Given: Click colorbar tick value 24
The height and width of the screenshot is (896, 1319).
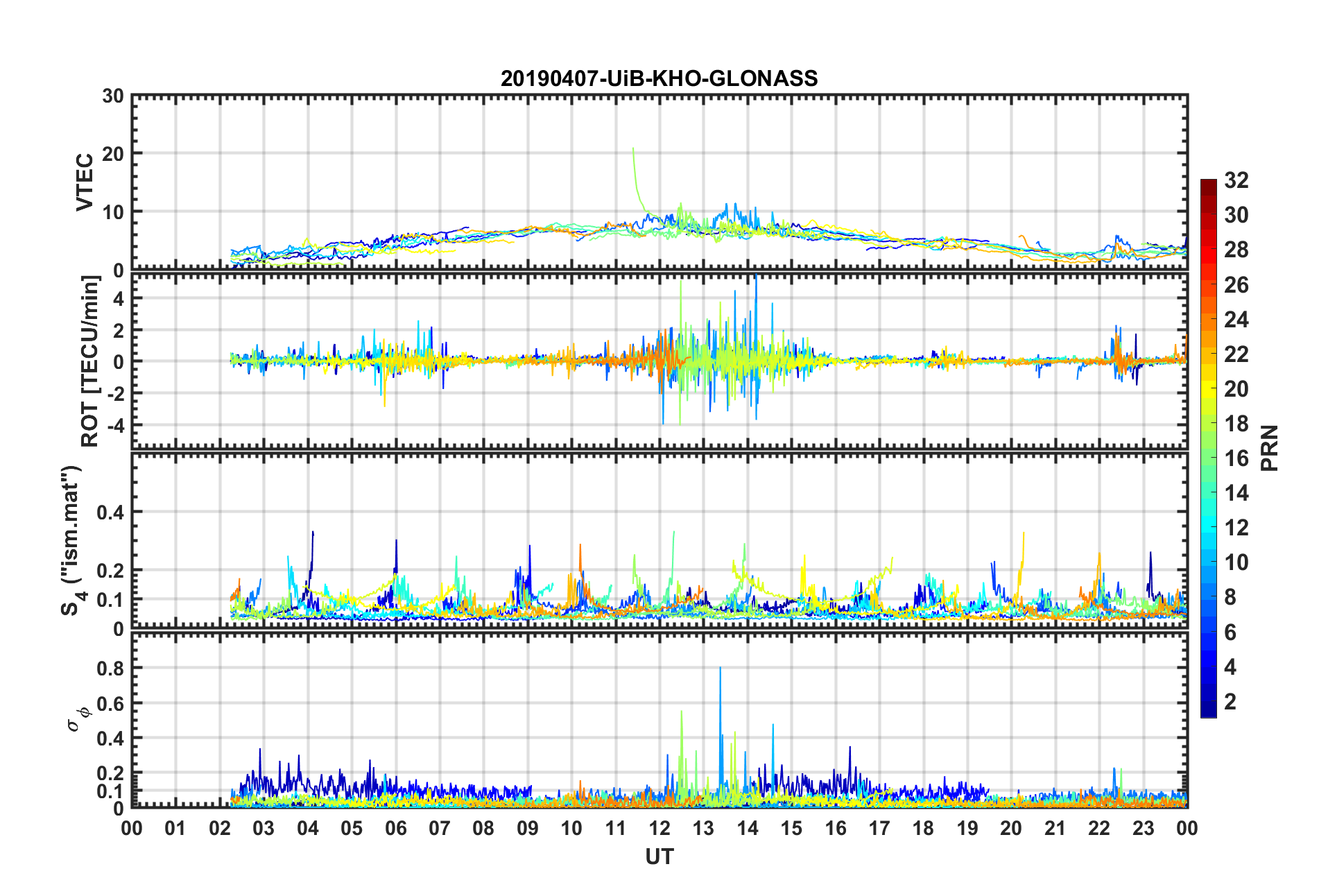Looking at the screenshot, I should click(x=1236, y=319).
